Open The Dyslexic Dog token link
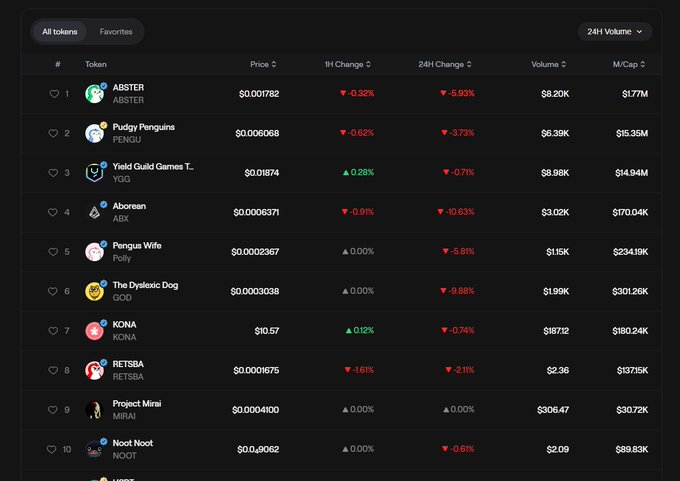680x481 pixels. (x=145, y=285)
